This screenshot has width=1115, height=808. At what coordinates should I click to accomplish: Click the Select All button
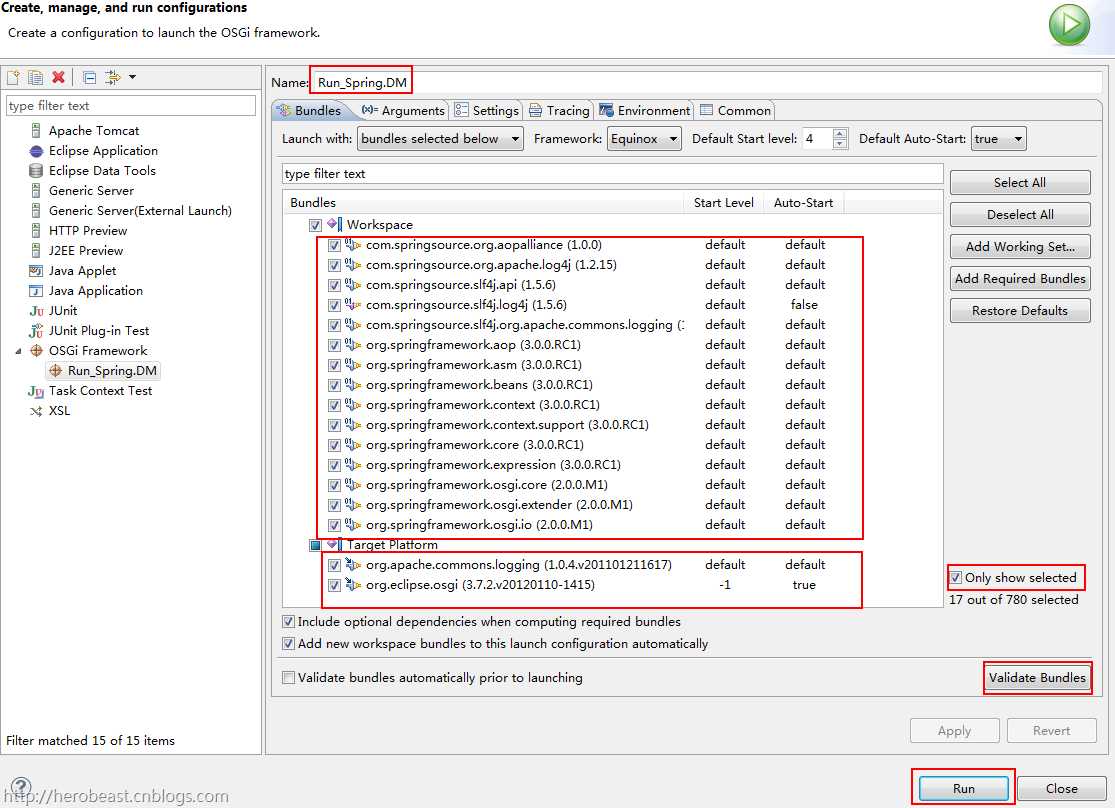click(x=1020, y=183)
